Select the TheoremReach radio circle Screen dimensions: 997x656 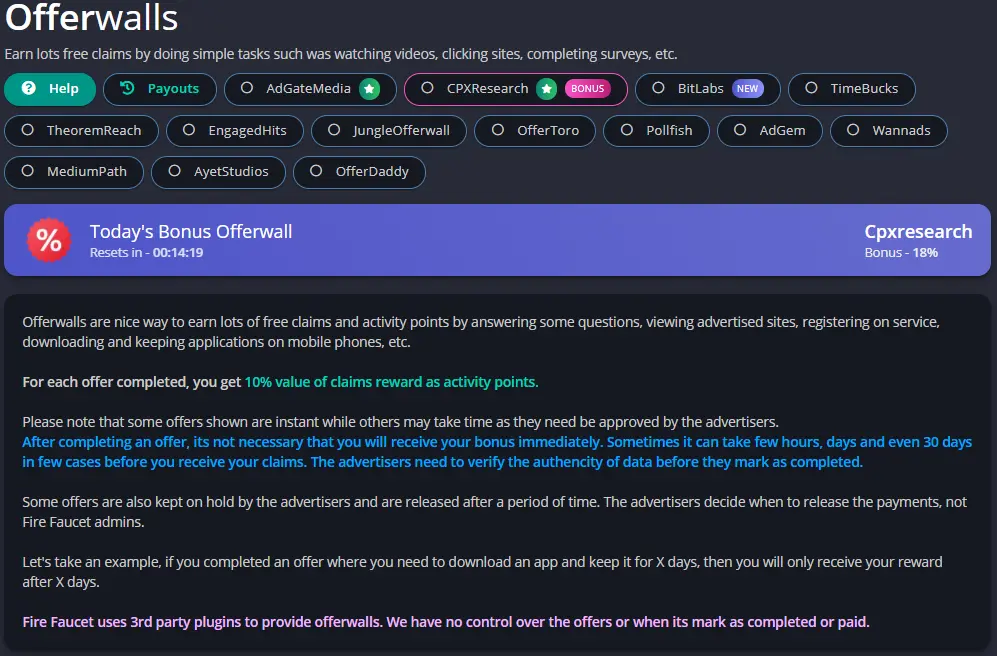(27, 130)
